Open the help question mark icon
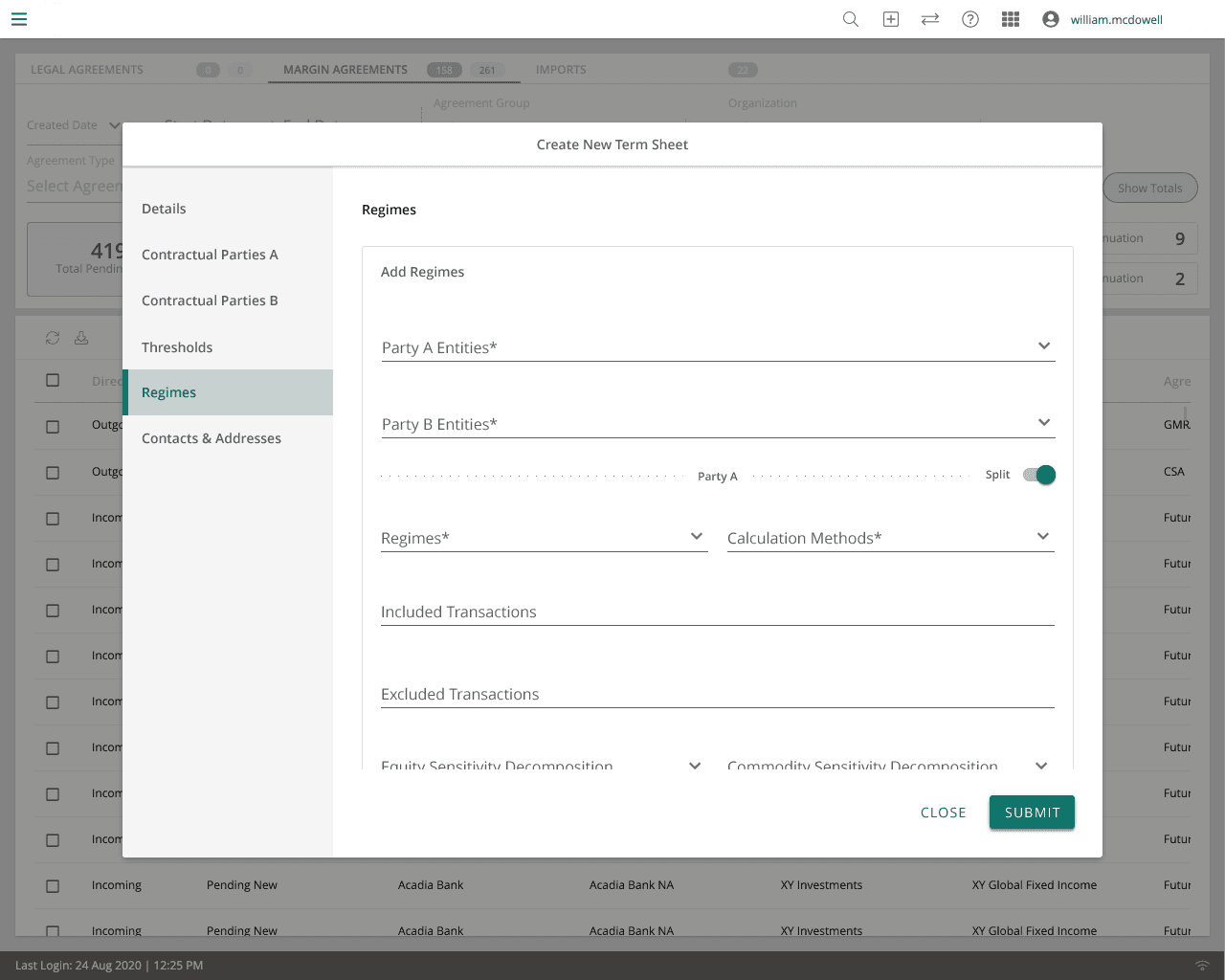1225x980 pixels. tap(970, 19)
